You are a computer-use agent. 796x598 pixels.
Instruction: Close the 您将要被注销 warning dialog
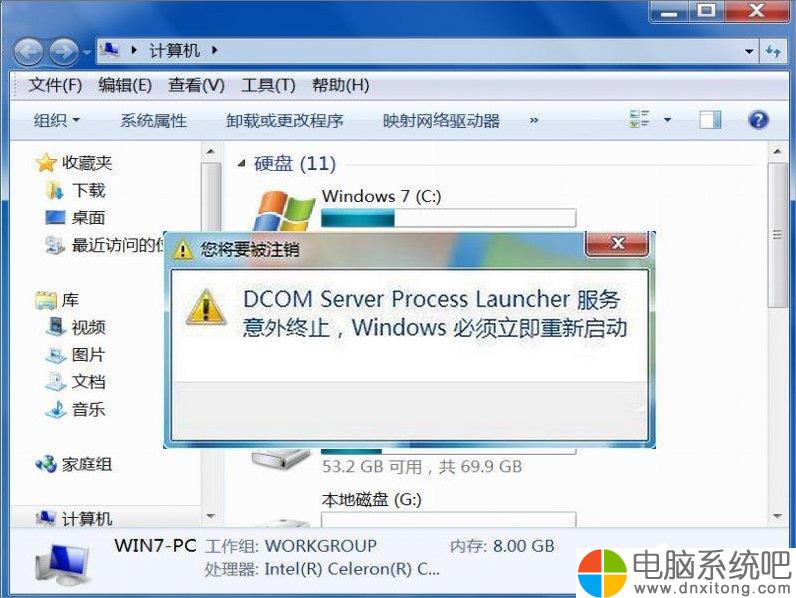coord(617,244)
